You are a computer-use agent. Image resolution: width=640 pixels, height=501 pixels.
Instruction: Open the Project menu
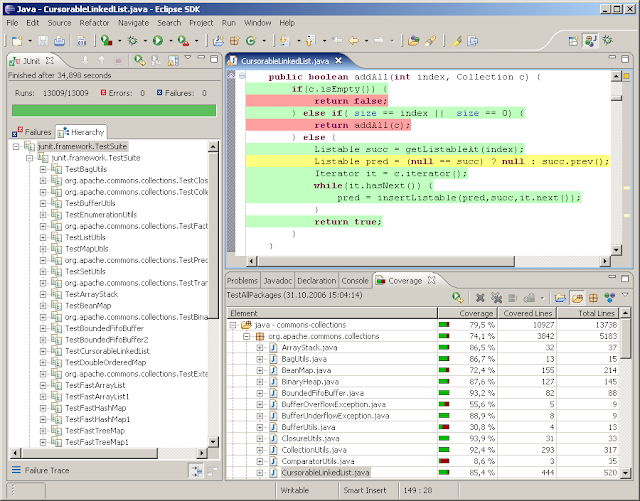201,23
